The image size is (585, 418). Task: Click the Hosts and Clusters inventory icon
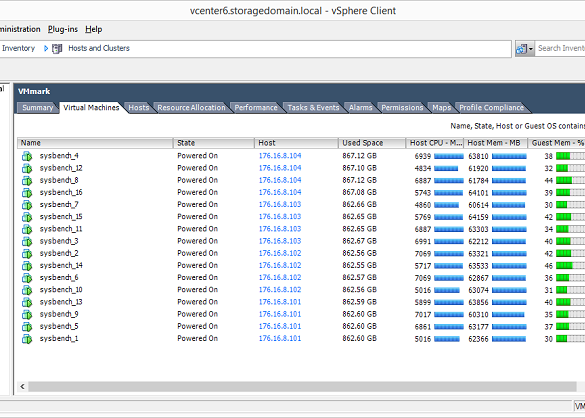point(57,49)
